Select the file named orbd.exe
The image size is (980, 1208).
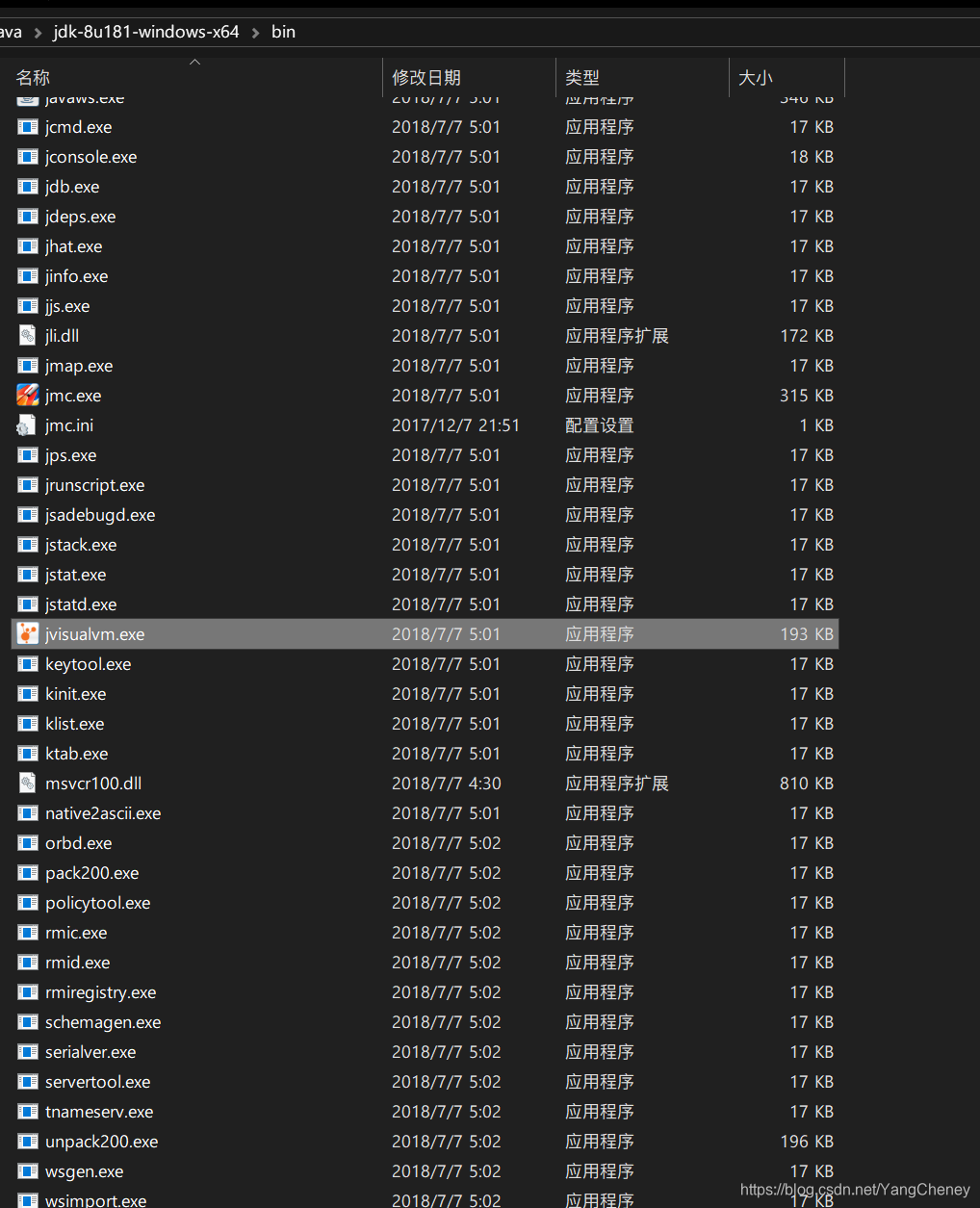[x=78, y=842]
